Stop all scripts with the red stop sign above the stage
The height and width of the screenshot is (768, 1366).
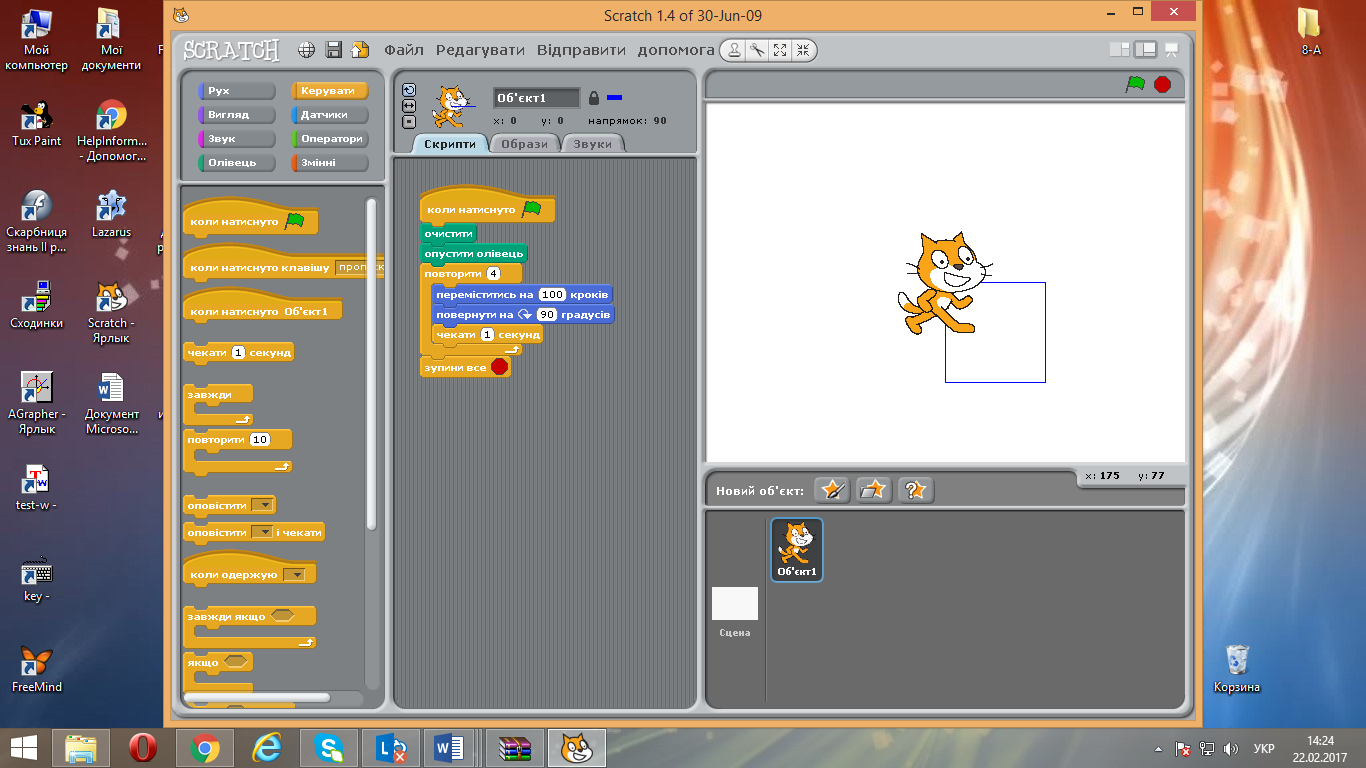coord(1162,84)
